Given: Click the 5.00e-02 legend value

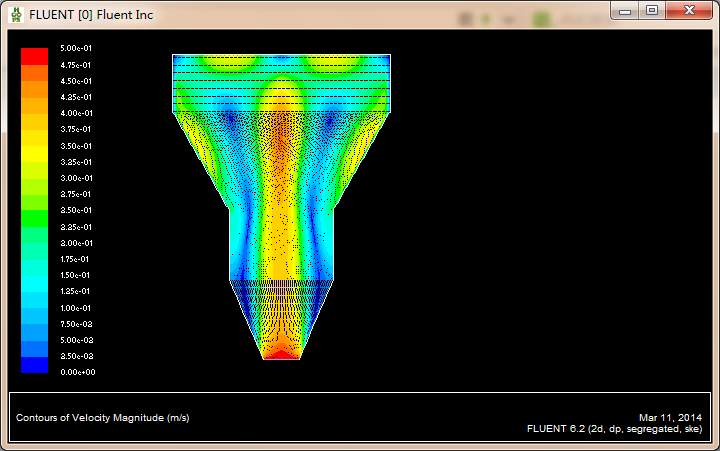Looking at the screenshot, I should pos(76,340).
